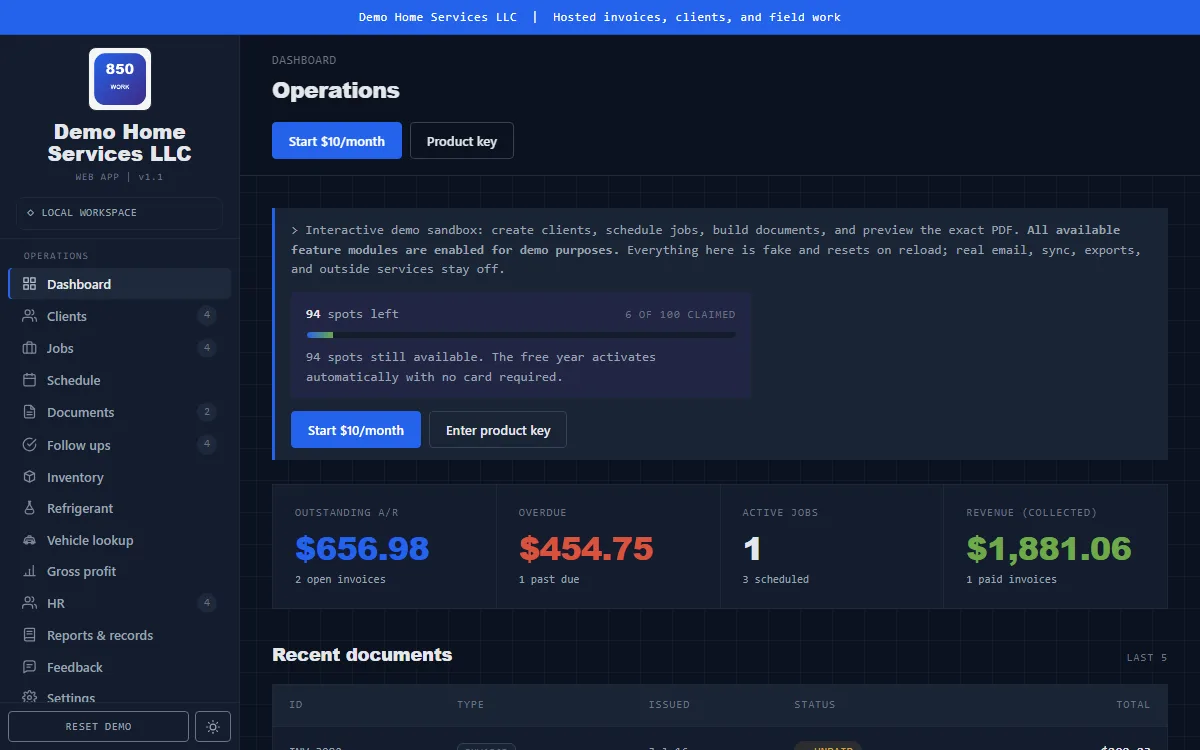Click the Settings gear icon

(x=29, y=697)
